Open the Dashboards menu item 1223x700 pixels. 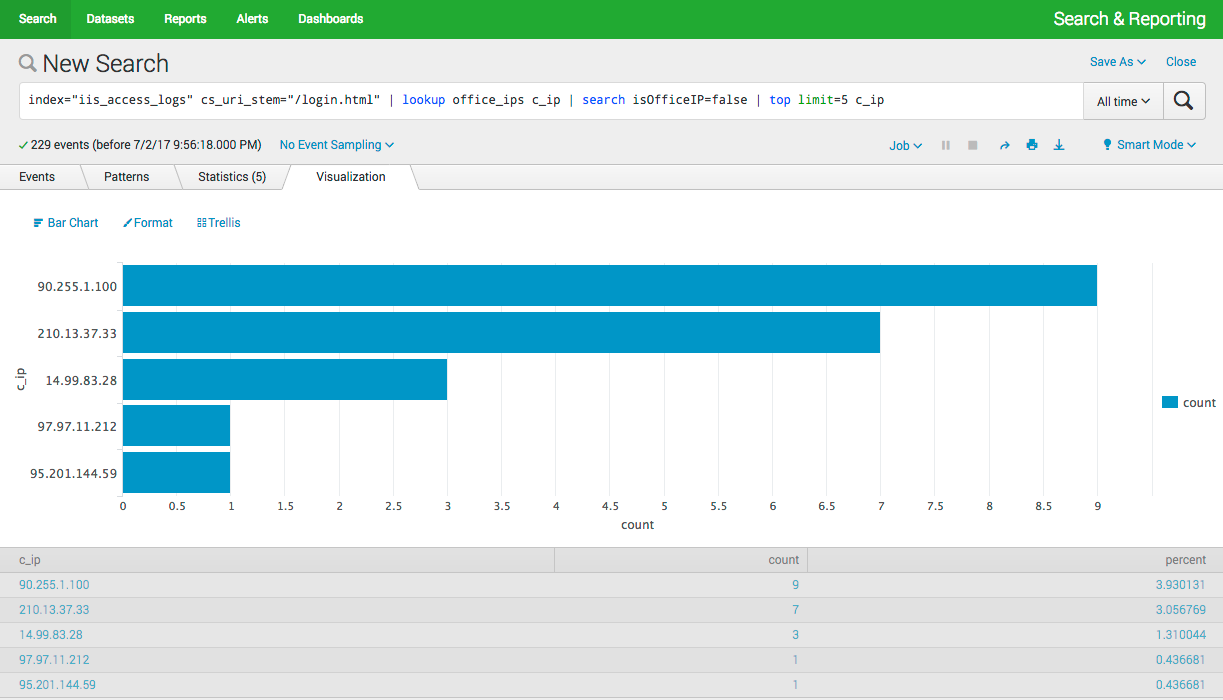[x=330, y=19]
